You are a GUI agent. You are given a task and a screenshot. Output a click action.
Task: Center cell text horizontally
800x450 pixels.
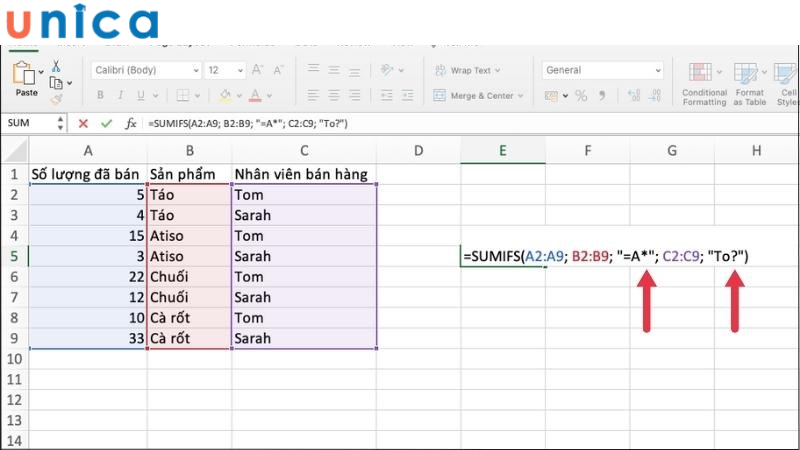click(334, 95)
